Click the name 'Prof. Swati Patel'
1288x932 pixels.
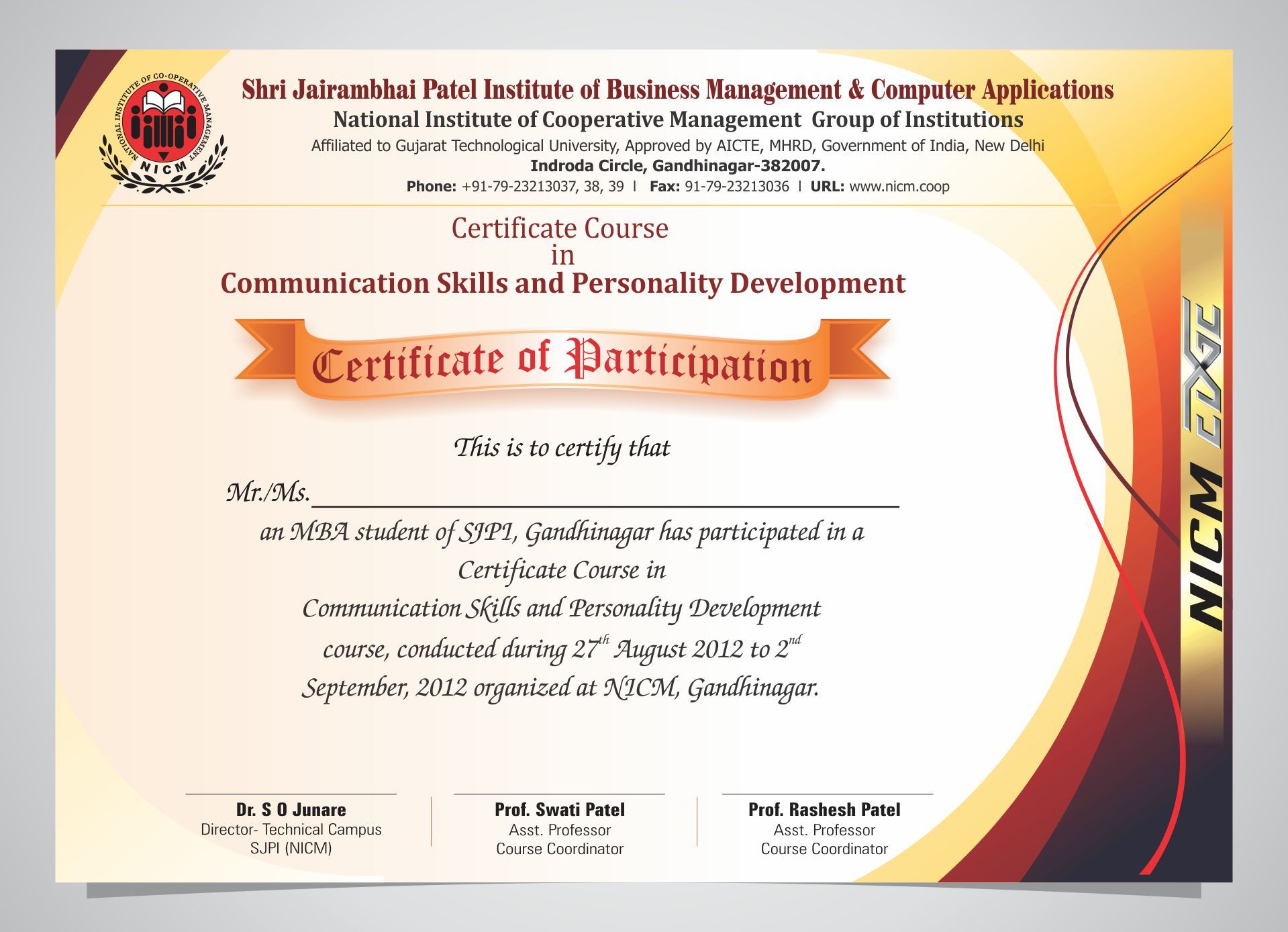tap(559, 810)
